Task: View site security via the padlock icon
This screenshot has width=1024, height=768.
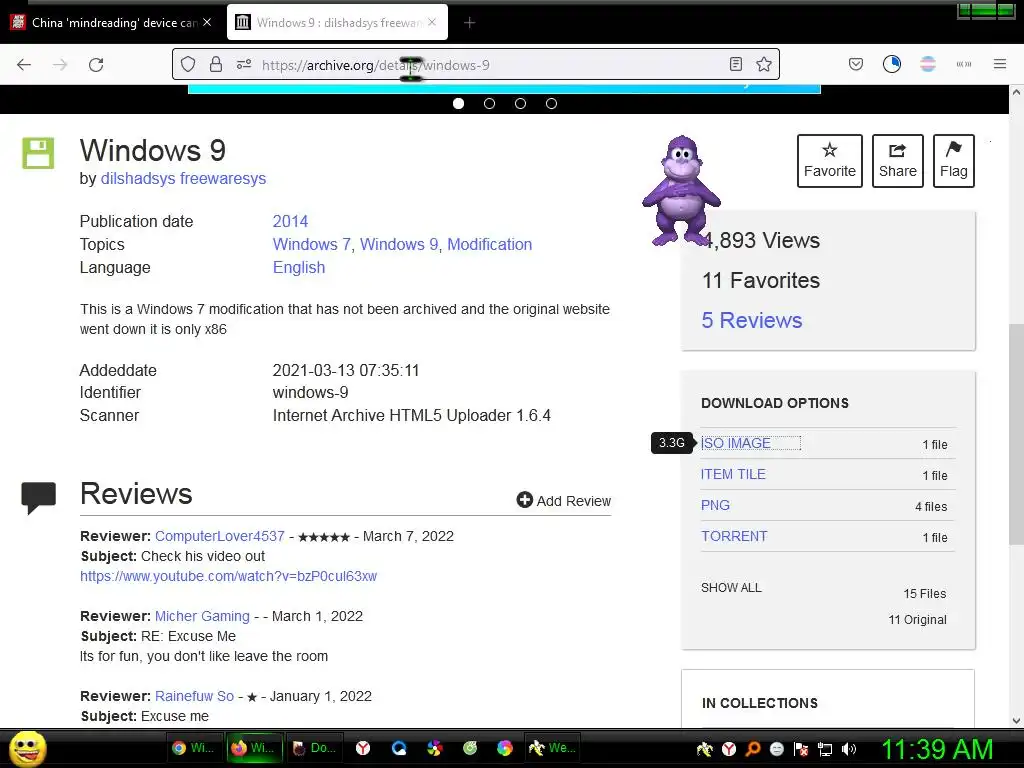Action: pos(216,64)
